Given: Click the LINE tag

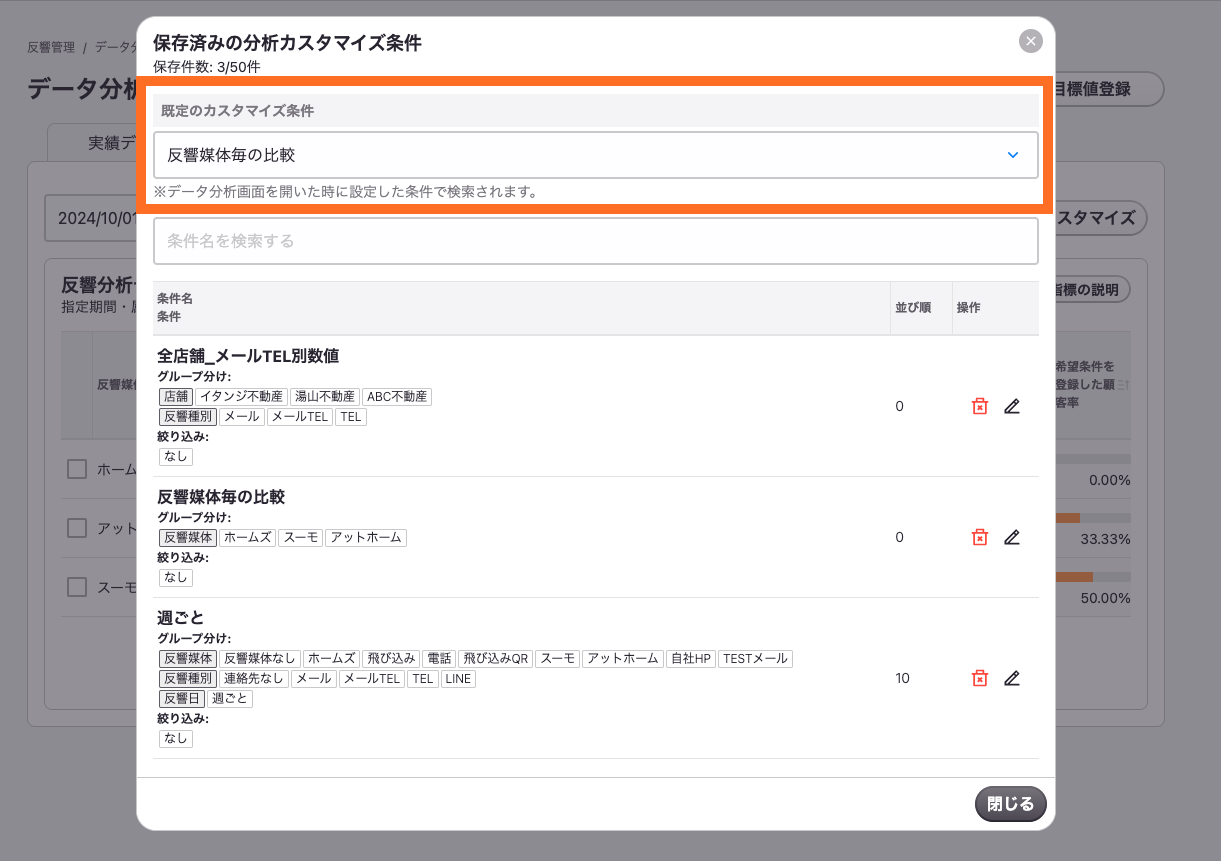Looking at the screenshot, I should coord(458,679).
